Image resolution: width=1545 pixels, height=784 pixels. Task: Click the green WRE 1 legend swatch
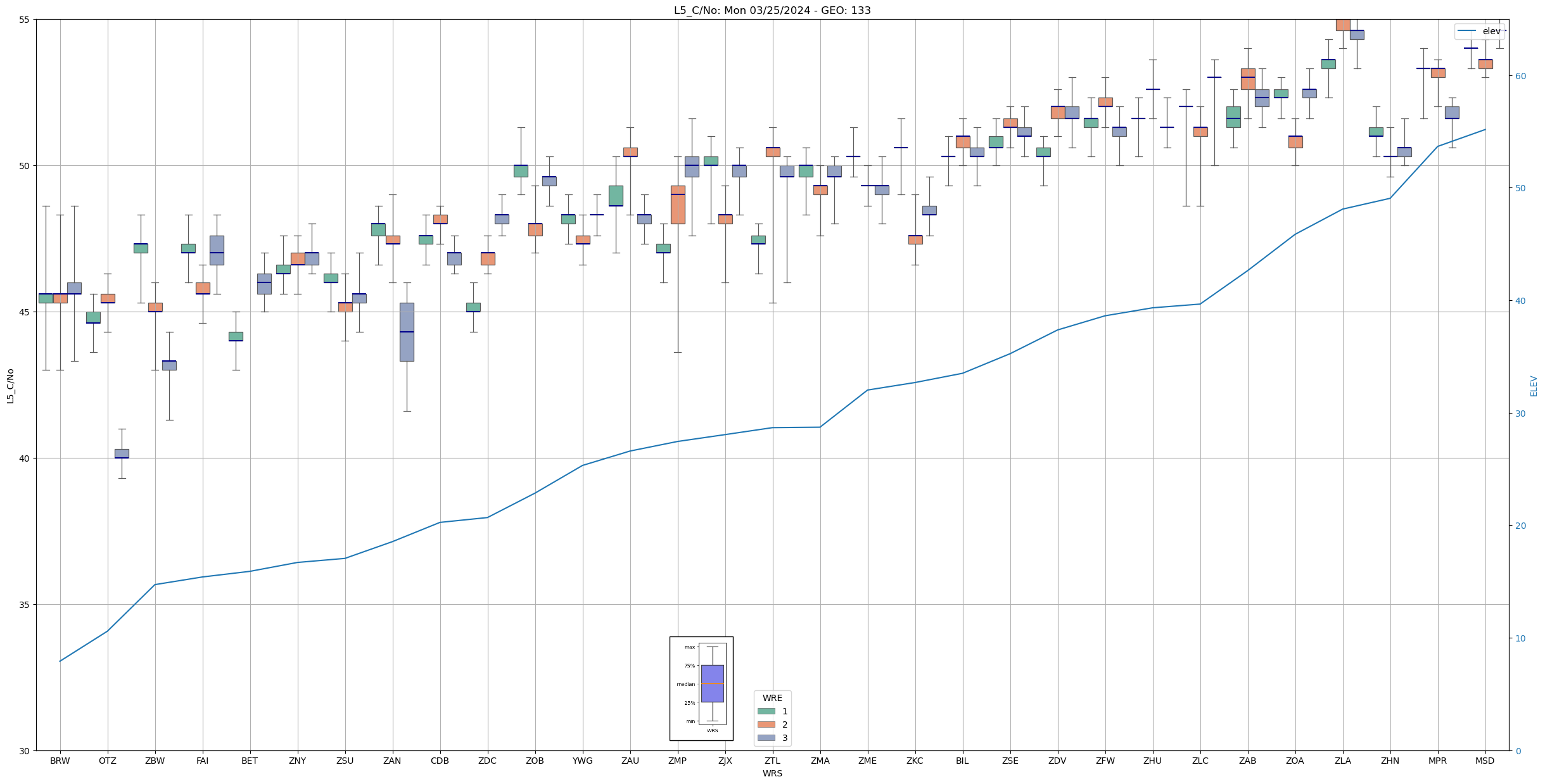click(x=766, y=711)
